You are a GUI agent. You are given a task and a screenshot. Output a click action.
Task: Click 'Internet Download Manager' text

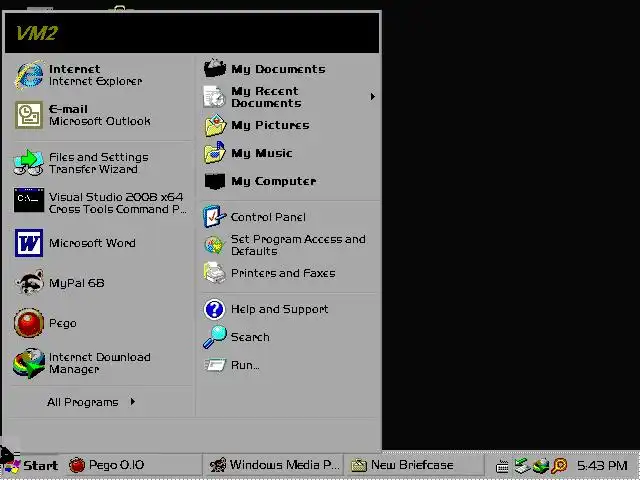pyautogui.click(x=100, y=363)
